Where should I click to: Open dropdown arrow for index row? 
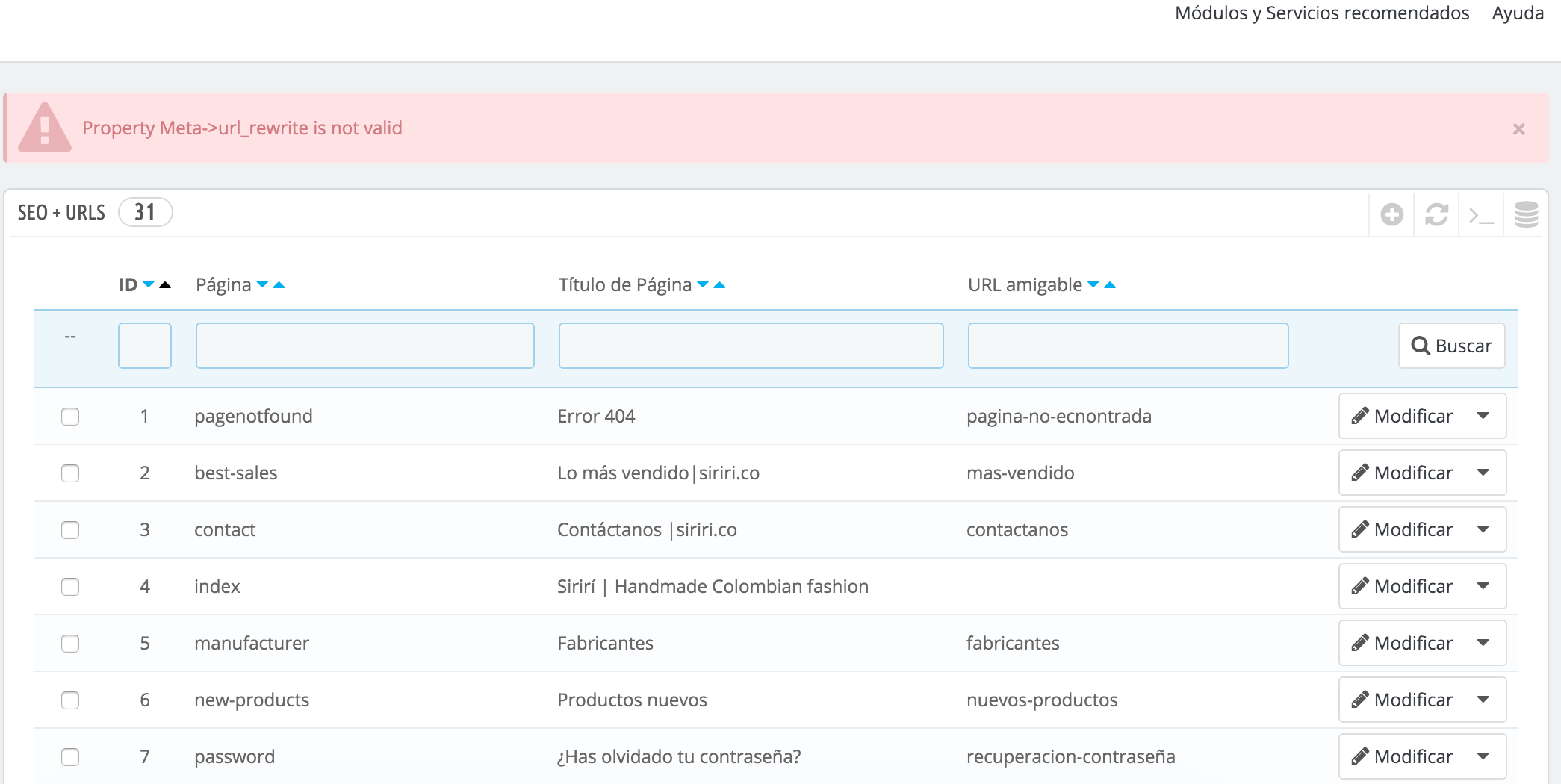[1483, 586]
